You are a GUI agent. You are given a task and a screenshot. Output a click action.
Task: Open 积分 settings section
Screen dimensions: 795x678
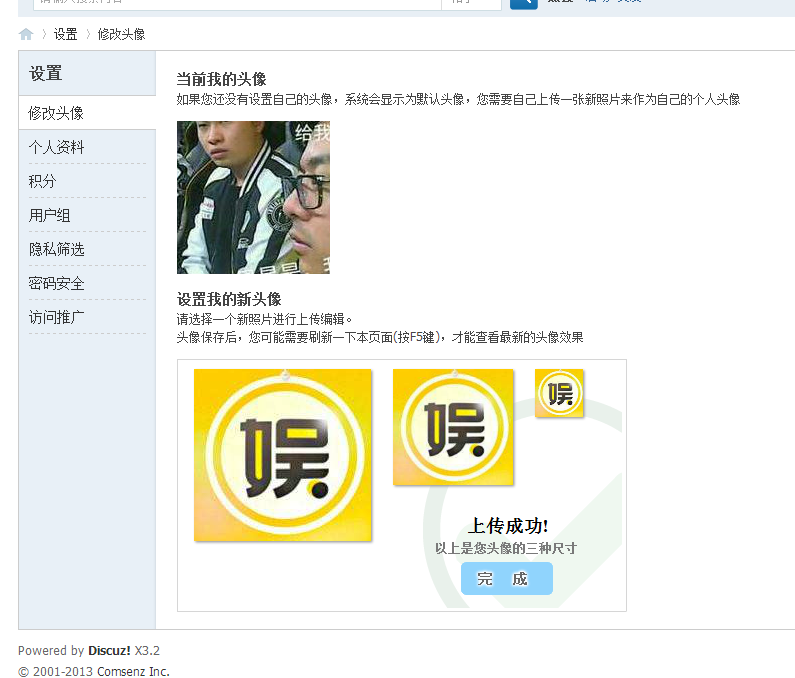(43, 181)
